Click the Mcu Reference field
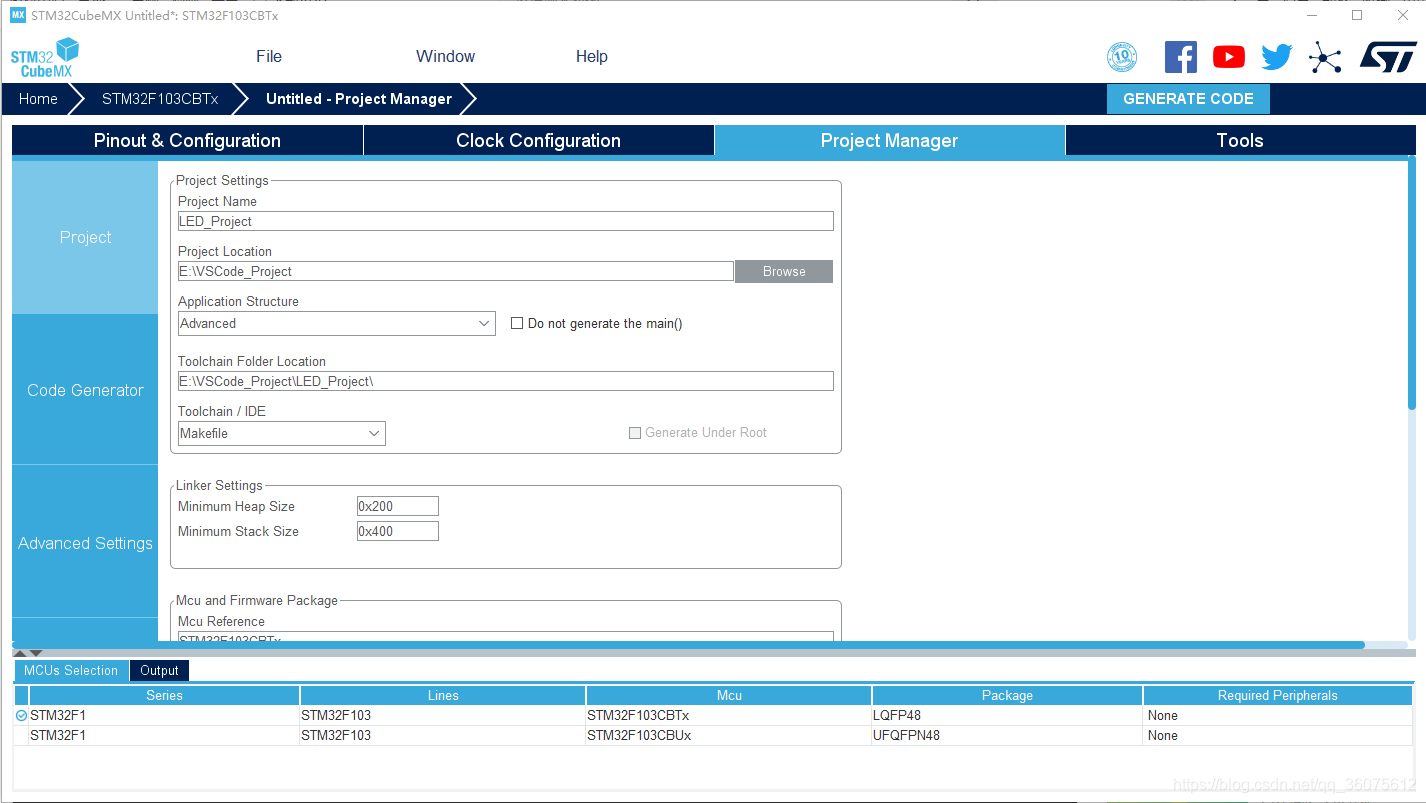The width and height of the screenshot is (1426, 803). 505,637
